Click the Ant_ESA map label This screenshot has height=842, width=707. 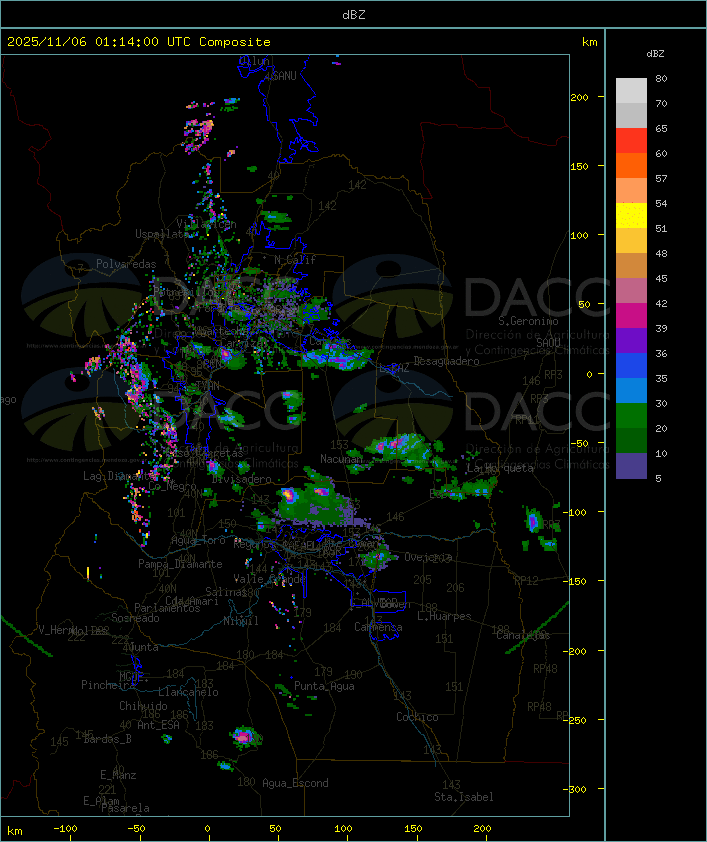(158, 725)
